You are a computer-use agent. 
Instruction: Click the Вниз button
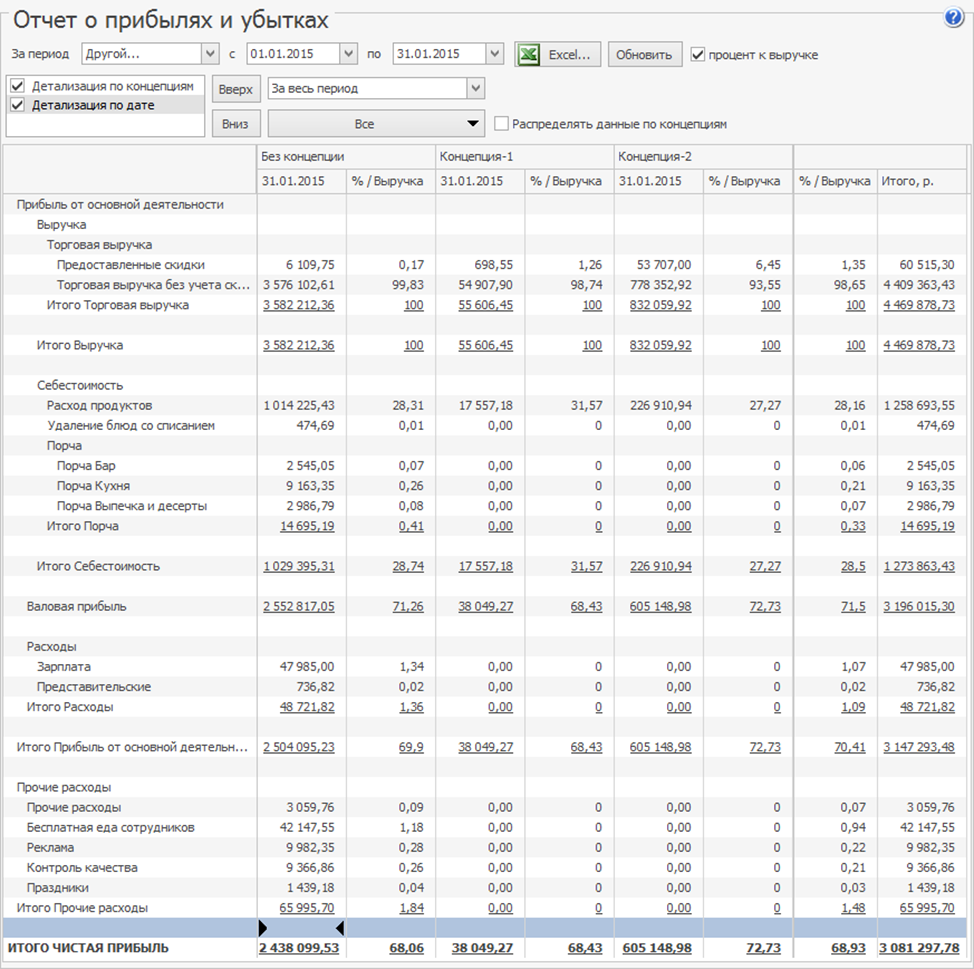click(x=235, y=124)
